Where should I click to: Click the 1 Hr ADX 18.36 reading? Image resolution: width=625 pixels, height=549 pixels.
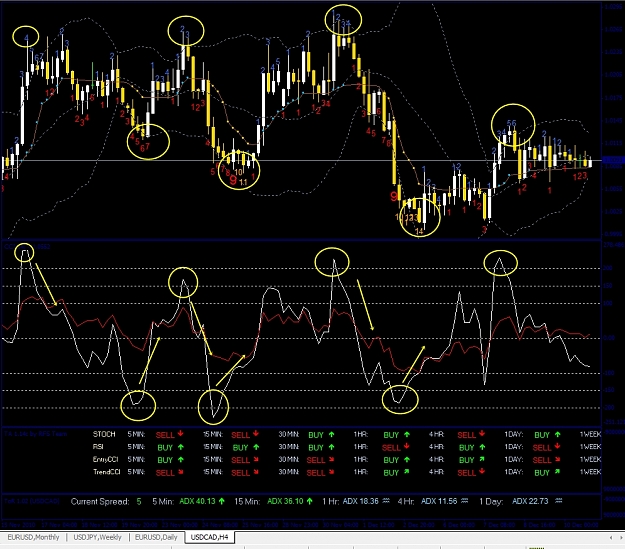(361, 501)
